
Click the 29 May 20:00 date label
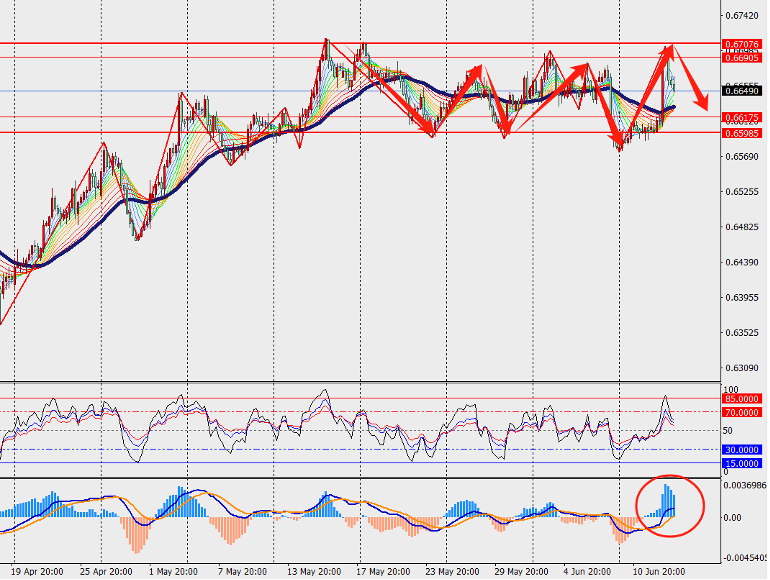(x=522, y=573)
